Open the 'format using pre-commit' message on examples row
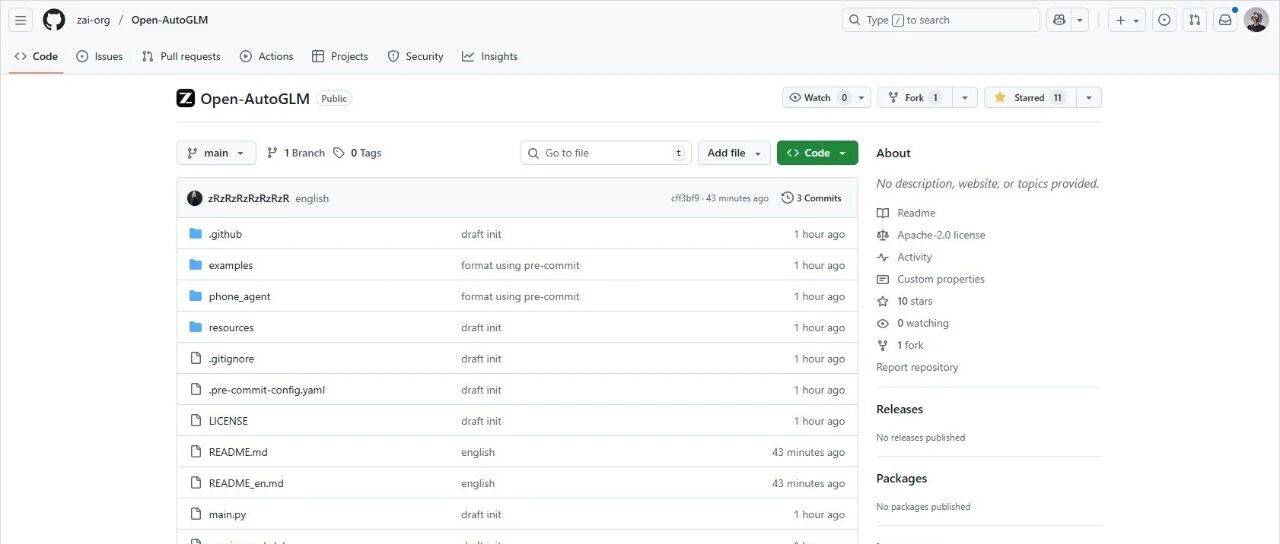The image size is (1280, 544). tap(520, 265)
